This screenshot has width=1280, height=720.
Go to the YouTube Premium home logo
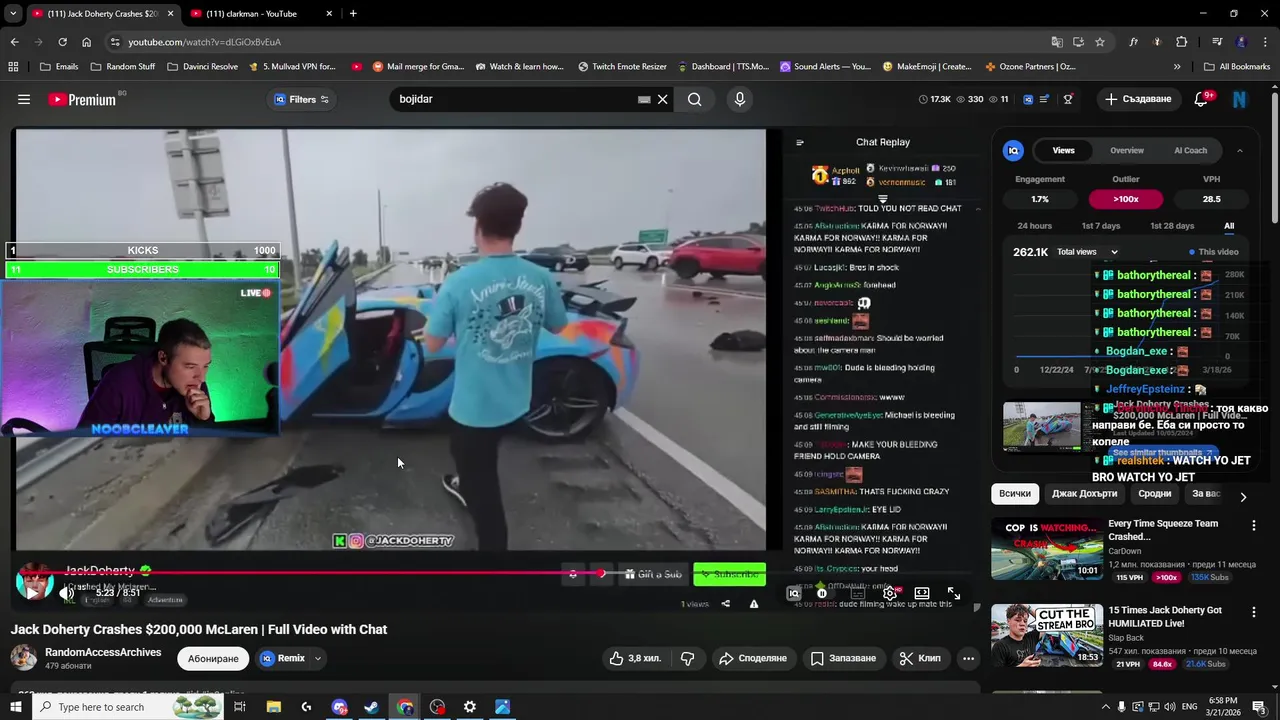point(82,99)
